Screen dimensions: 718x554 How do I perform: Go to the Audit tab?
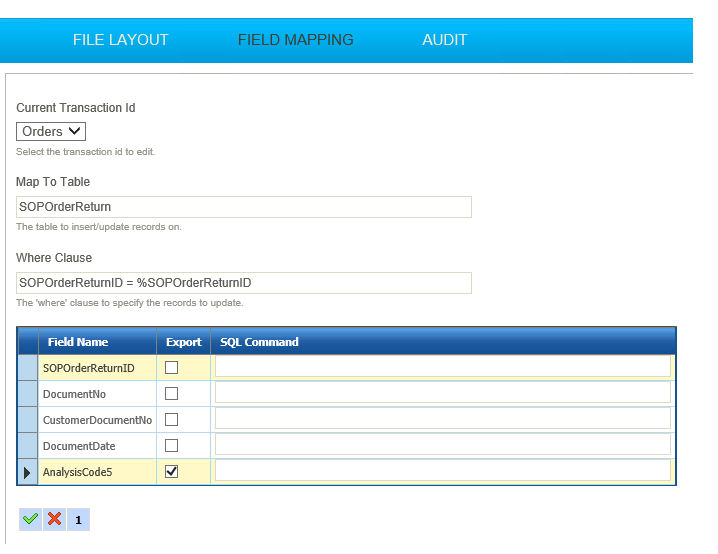coord(444,40)
